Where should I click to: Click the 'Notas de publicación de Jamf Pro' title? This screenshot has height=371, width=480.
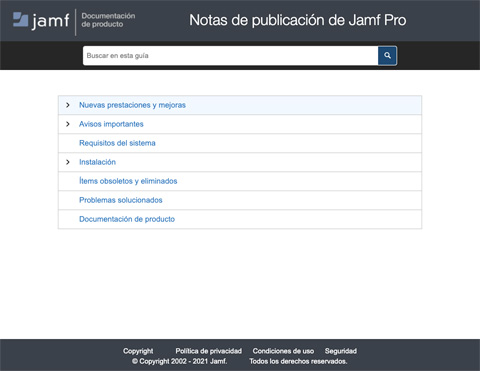tap(298, 20)
